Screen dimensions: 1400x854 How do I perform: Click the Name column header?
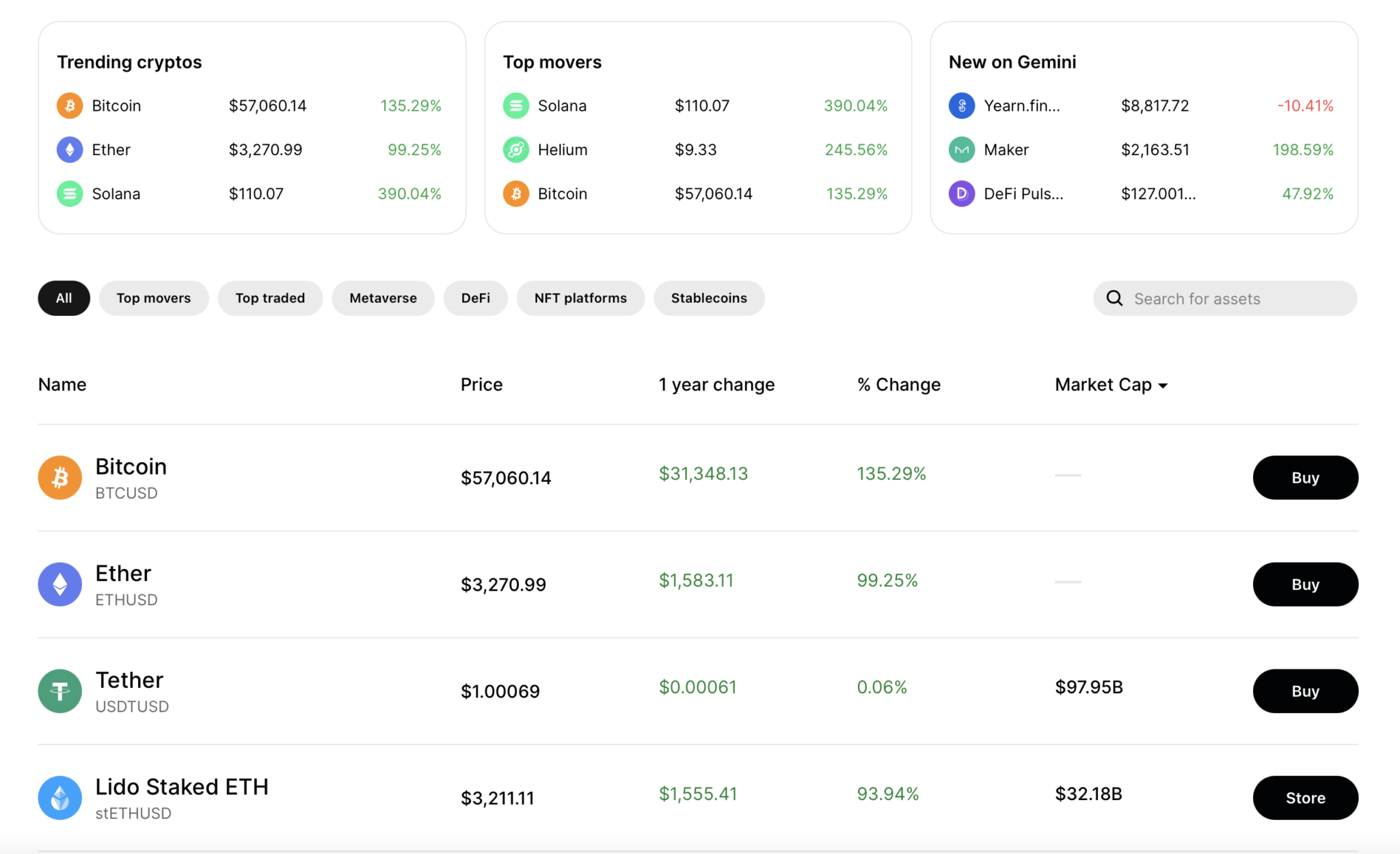[62, 384]
